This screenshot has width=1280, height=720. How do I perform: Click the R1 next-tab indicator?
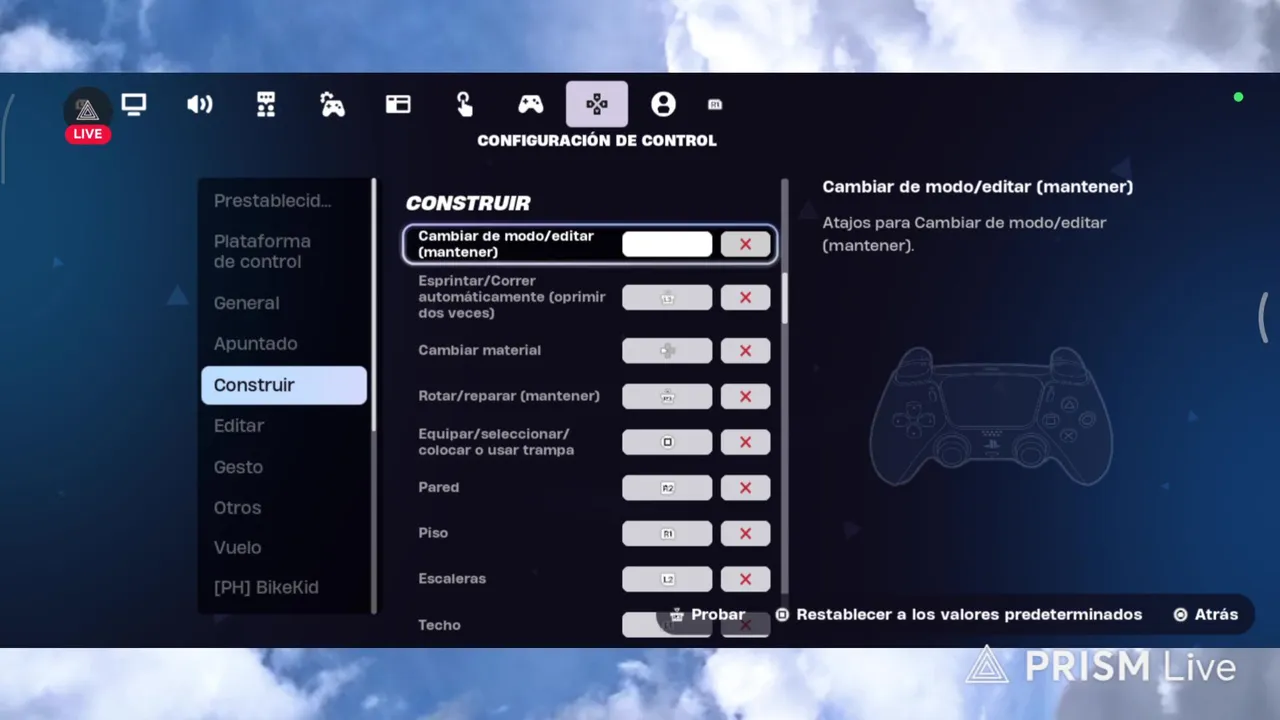click(715, 104)
